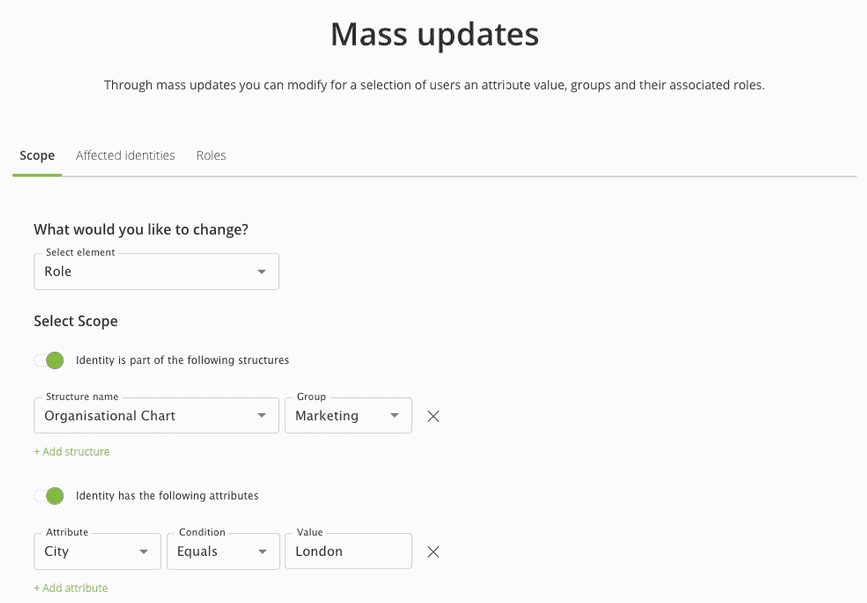Click the Mass updates page title
Screen dimensions: 867x603
tap(434, 35)
